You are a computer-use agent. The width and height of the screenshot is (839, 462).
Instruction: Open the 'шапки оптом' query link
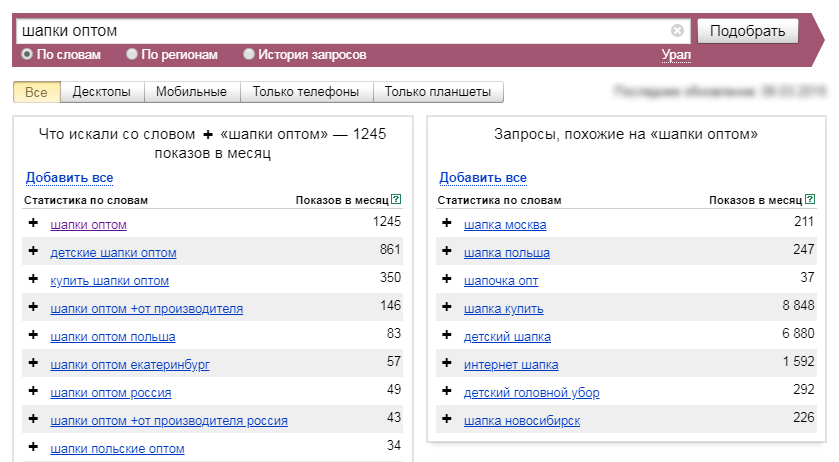point(88,225)
